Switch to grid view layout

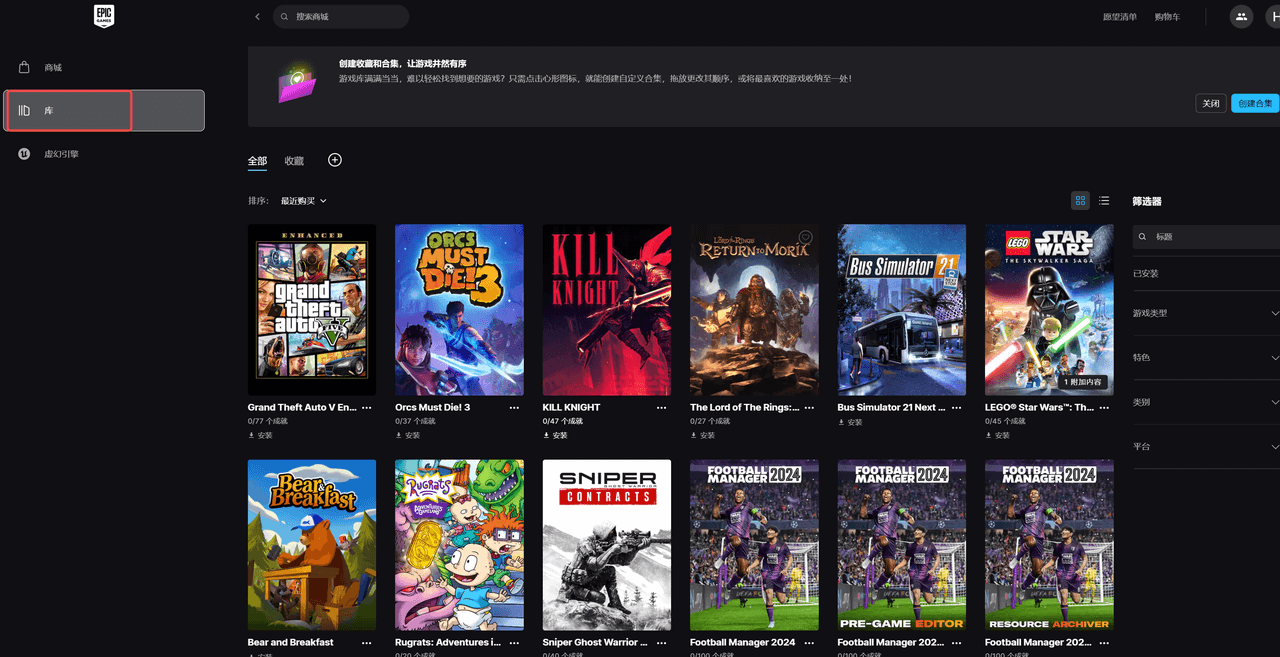[1080, 201]
